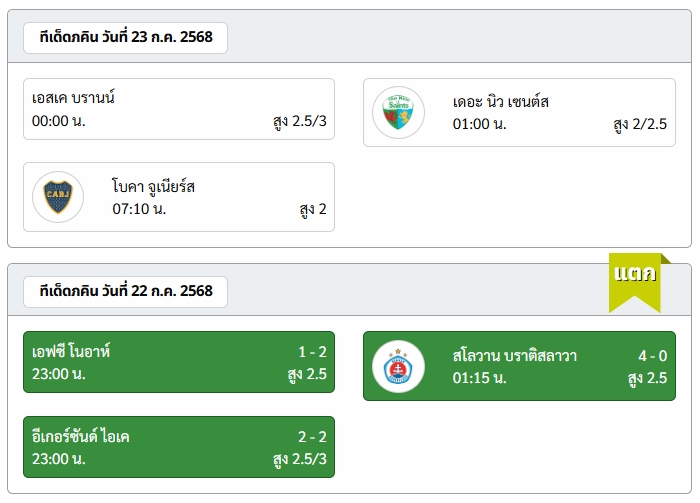The width and height of the screenshot is (700, 503).
Task: Click the สูง 2.5/3 odds for เอสเค บรานน์
Action: [300, 121]
